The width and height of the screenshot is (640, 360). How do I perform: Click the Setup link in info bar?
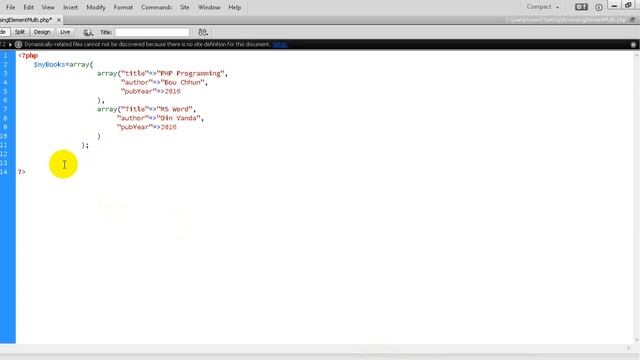(280, 44)
